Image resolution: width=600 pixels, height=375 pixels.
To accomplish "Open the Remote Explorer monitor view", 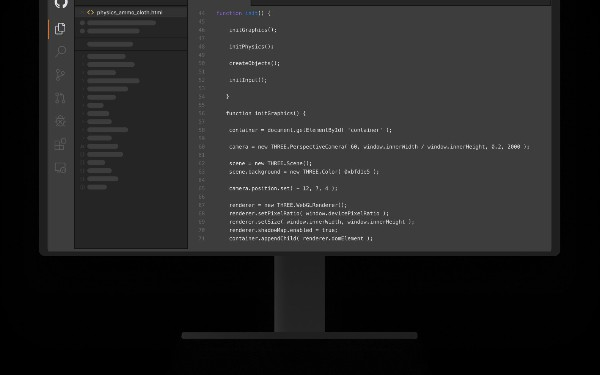I will point(60,168).
